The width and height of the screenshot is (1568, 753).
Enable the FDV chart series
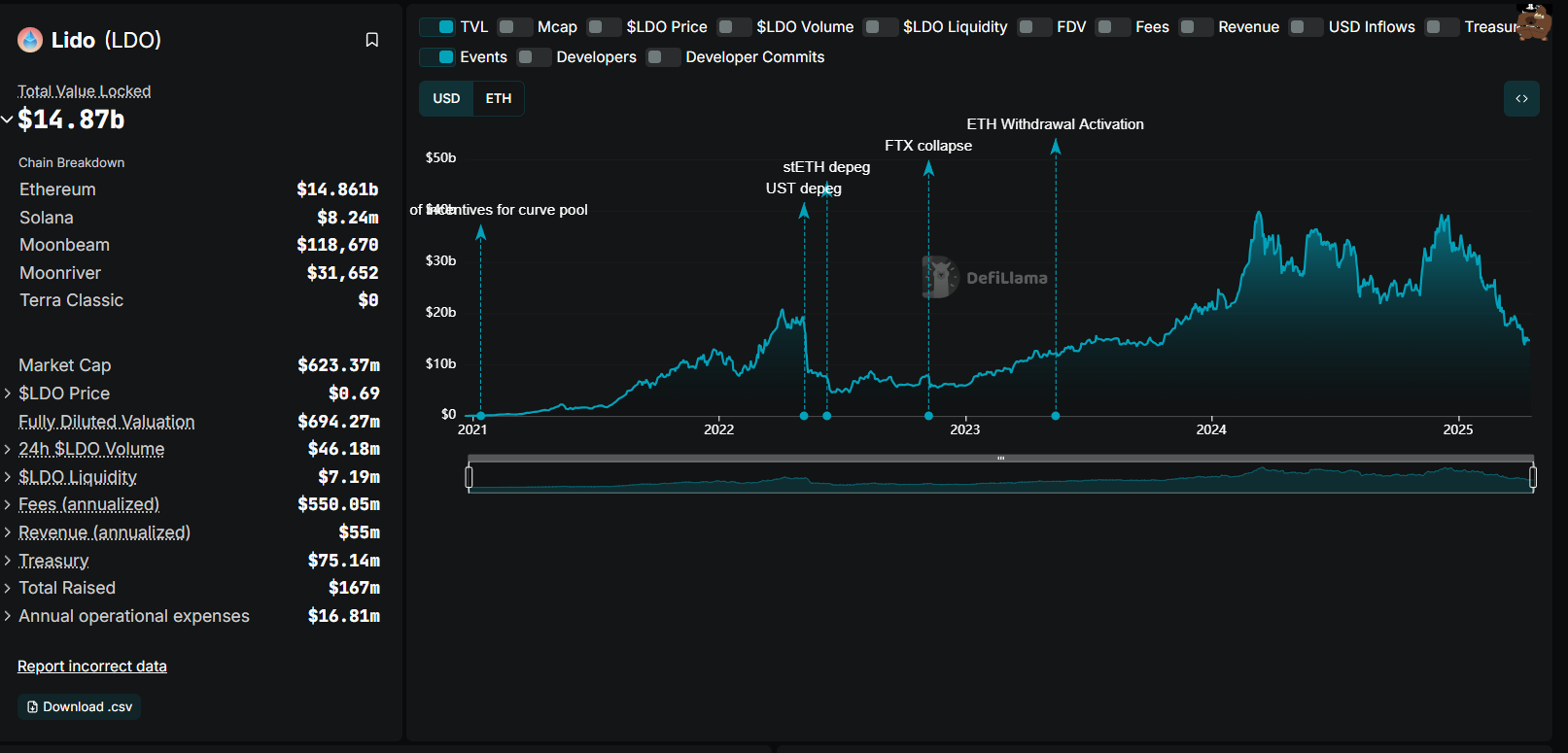point(1034,27)
